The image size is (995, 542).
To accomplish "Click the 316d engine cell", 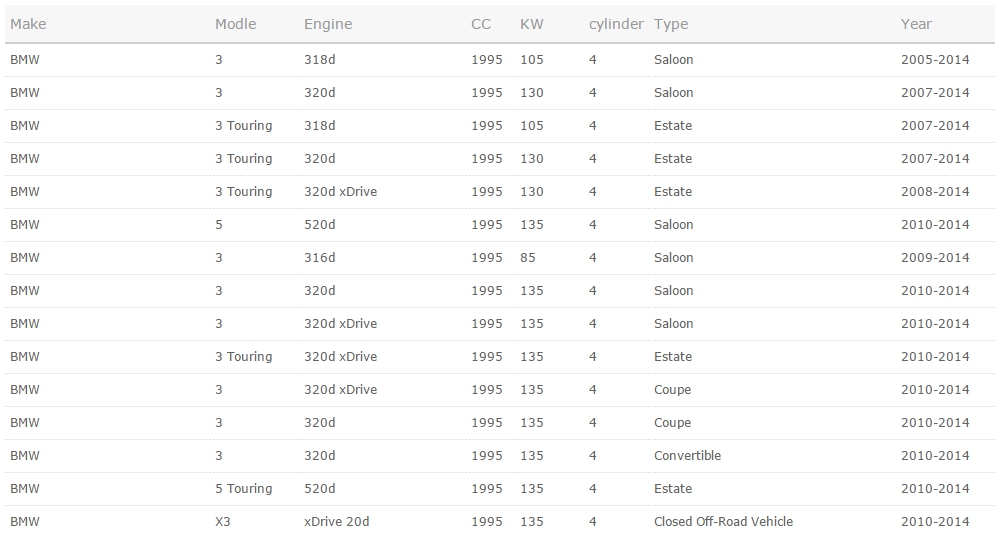I will (320, 258).
